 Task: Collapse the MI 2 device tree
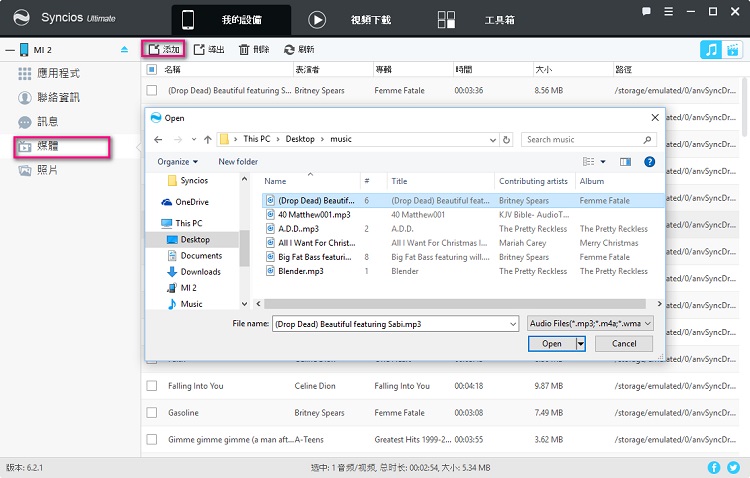click(x=10, y=50)
